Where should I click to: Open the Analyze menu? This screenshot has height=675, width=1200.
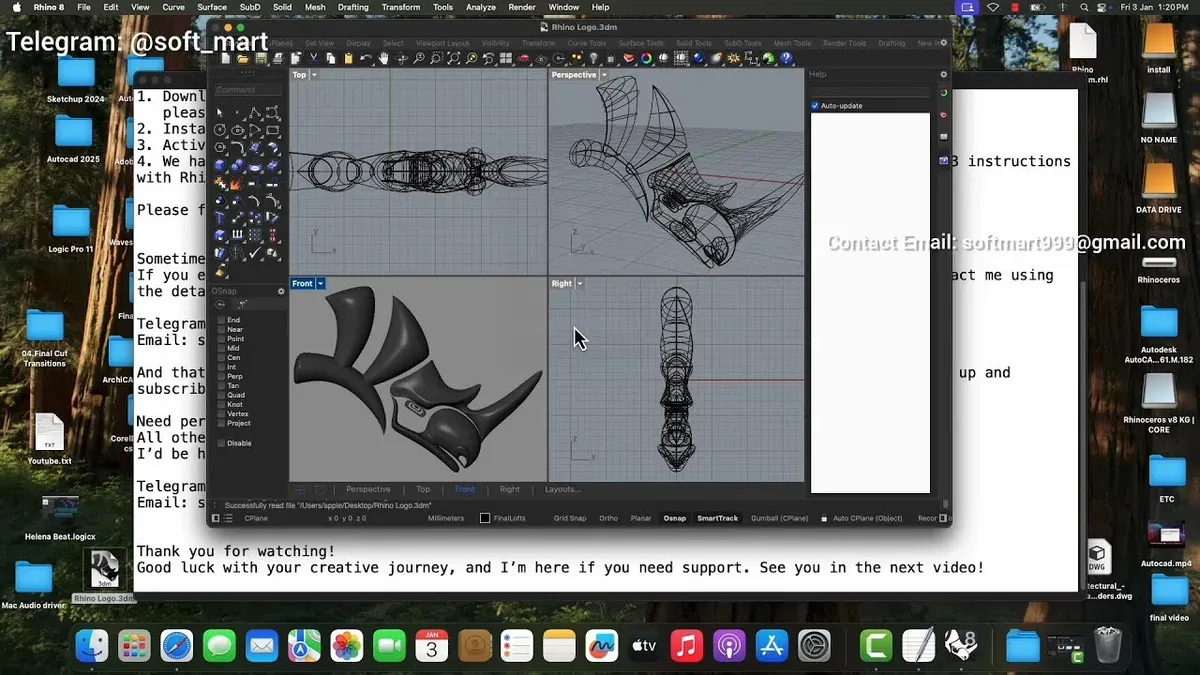coord(480,7)
